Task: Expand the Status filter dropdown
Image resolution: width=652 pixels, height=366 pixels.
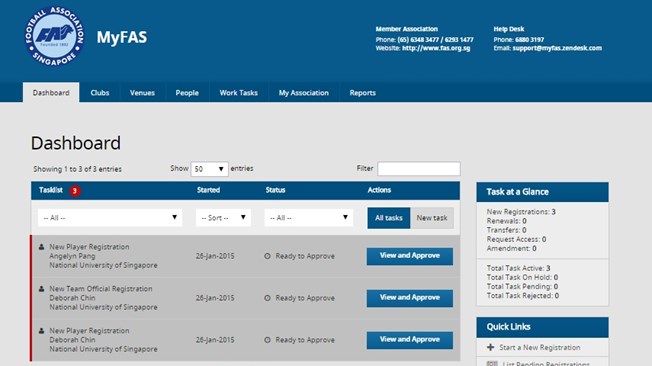Action: click(309, 218)
